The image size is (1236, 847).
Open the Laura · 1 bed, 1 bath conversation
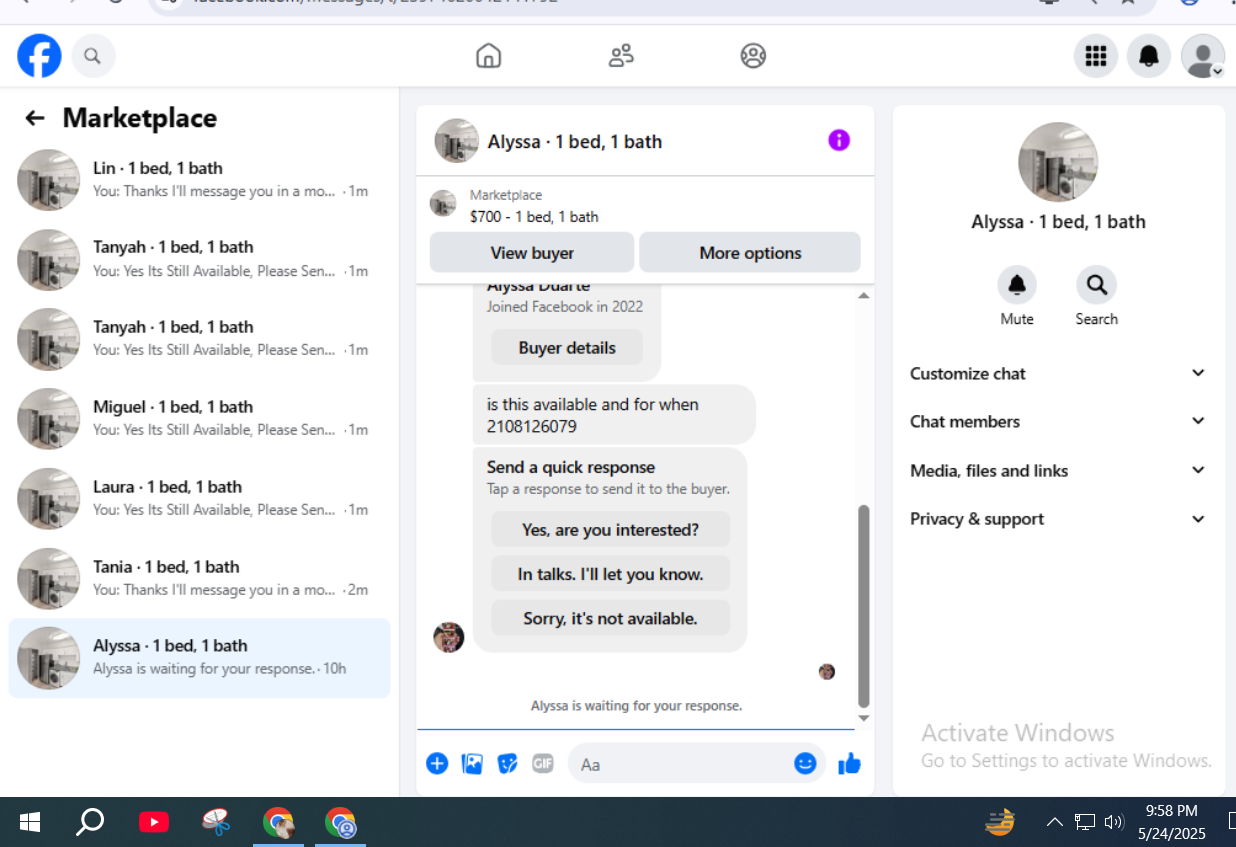[199, 498]
